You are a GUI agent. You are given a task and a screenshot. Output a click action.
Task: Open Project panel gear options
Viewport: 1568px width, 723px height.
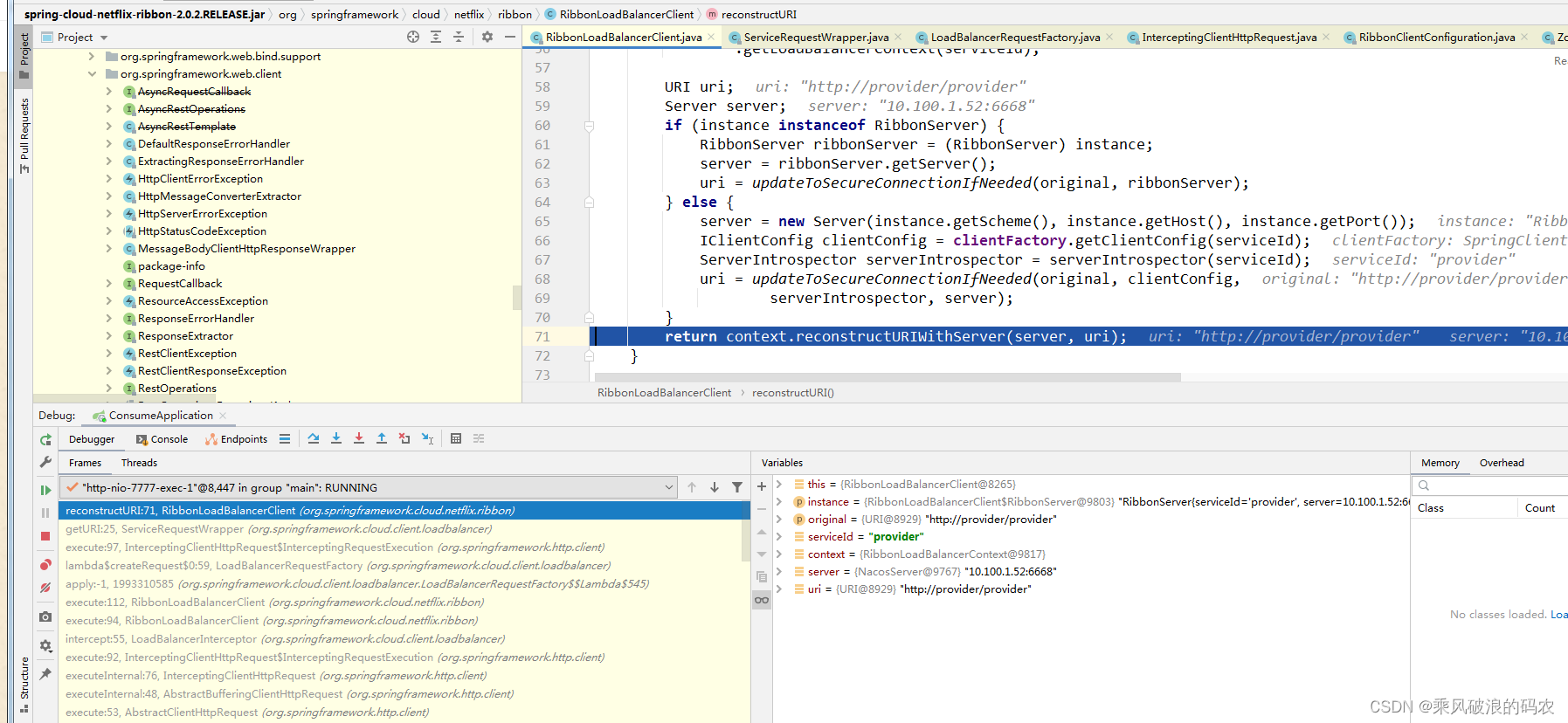tap(487, 37)
